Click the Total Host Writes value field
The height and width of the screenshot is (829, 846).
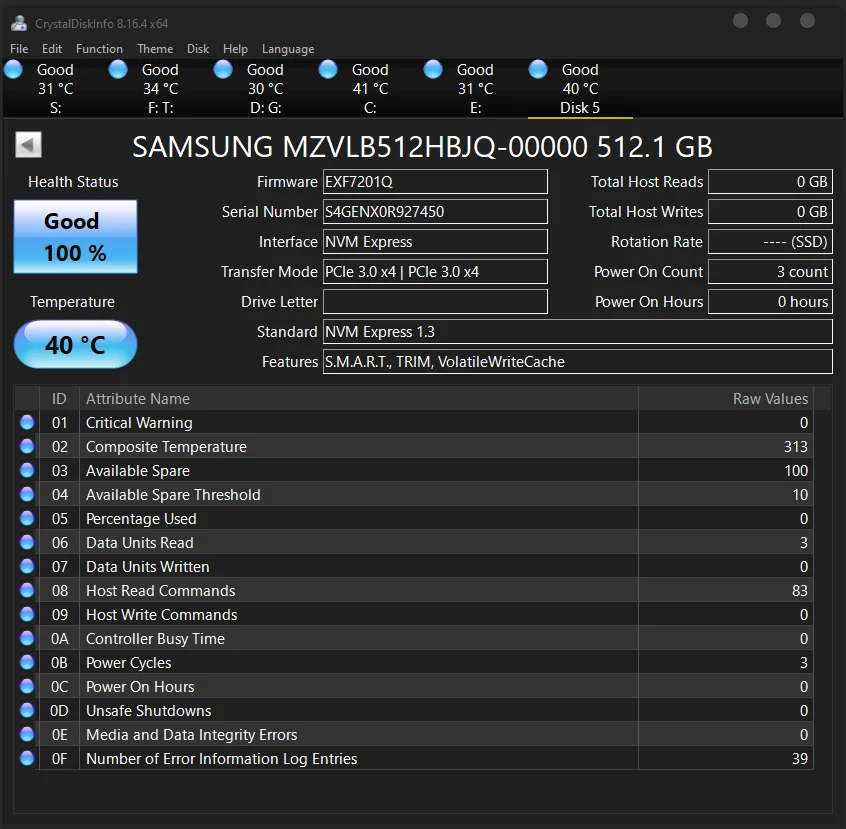pos(770,212)
